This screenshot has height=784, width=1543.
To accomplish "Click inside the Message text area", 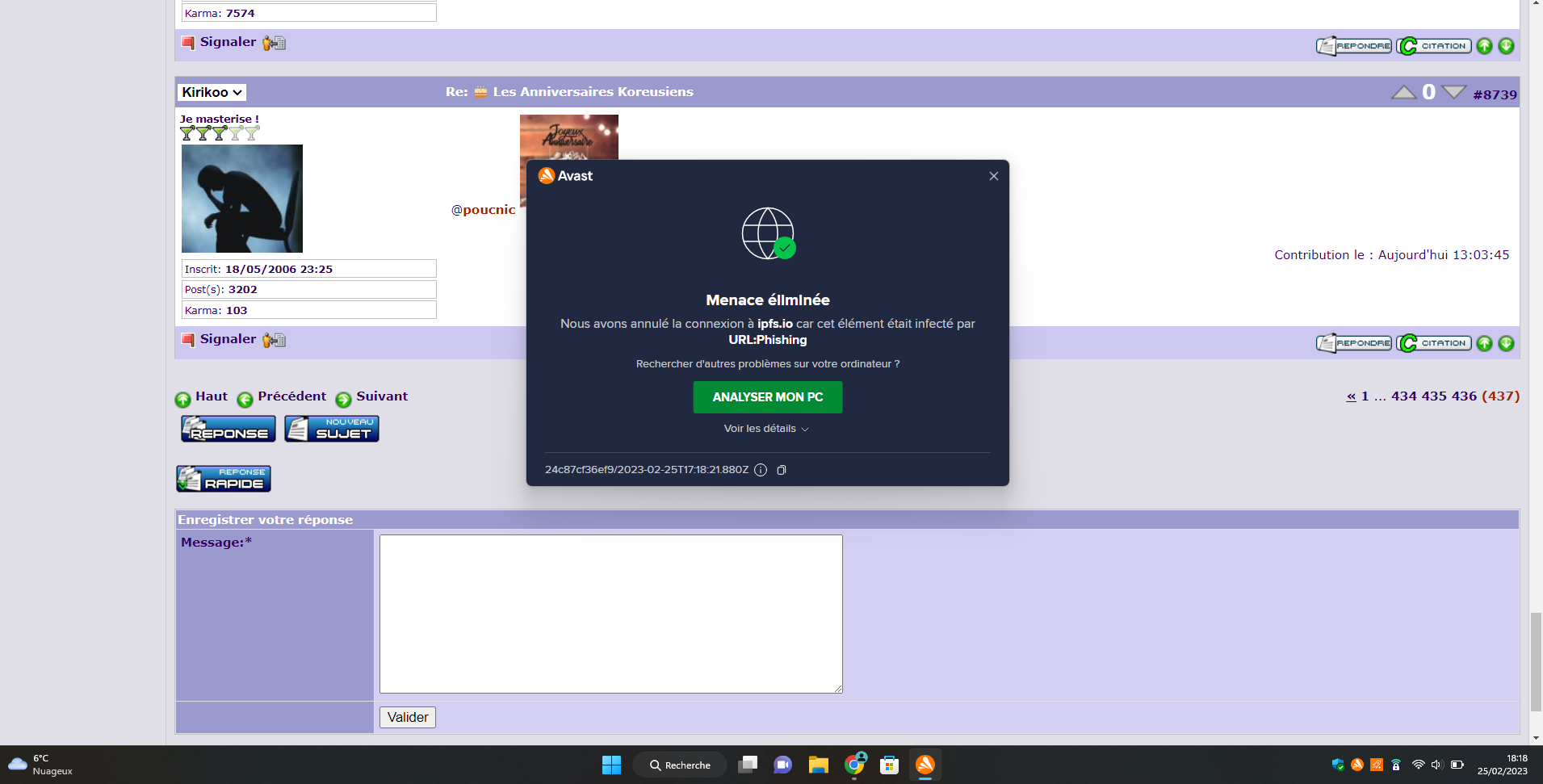I will pyautogui.click(x=610, y=614).
